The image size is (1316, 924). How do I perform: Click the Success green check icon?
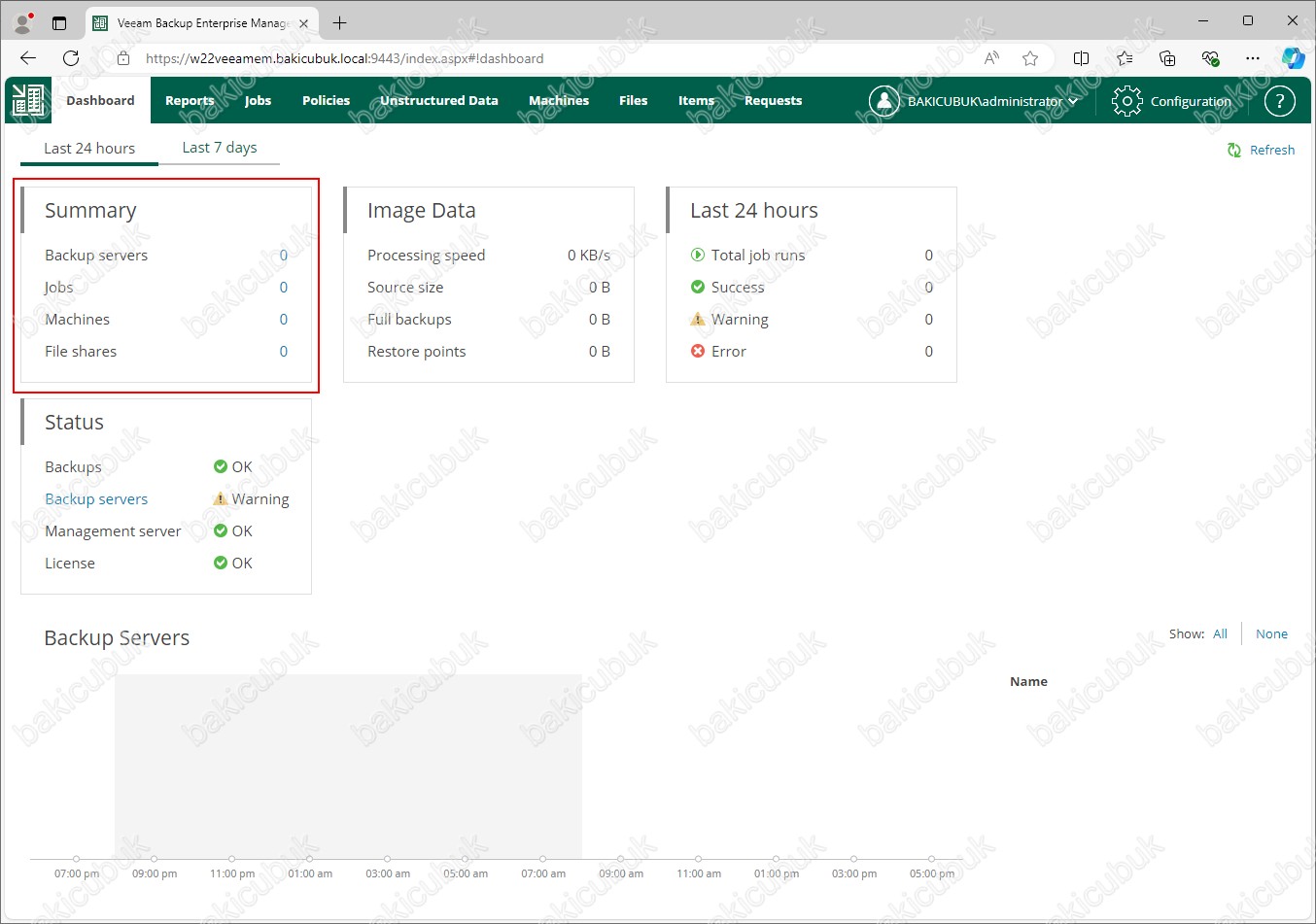[x=698, y=287]
